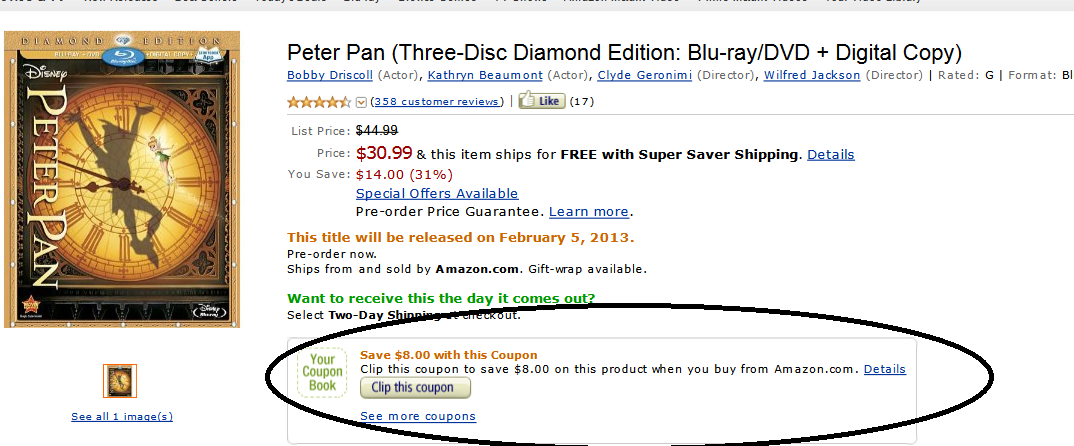This screenshot has width=1074, height=446.
Task: Open Bobby Driscoll actor link
Action: [330, 75]
